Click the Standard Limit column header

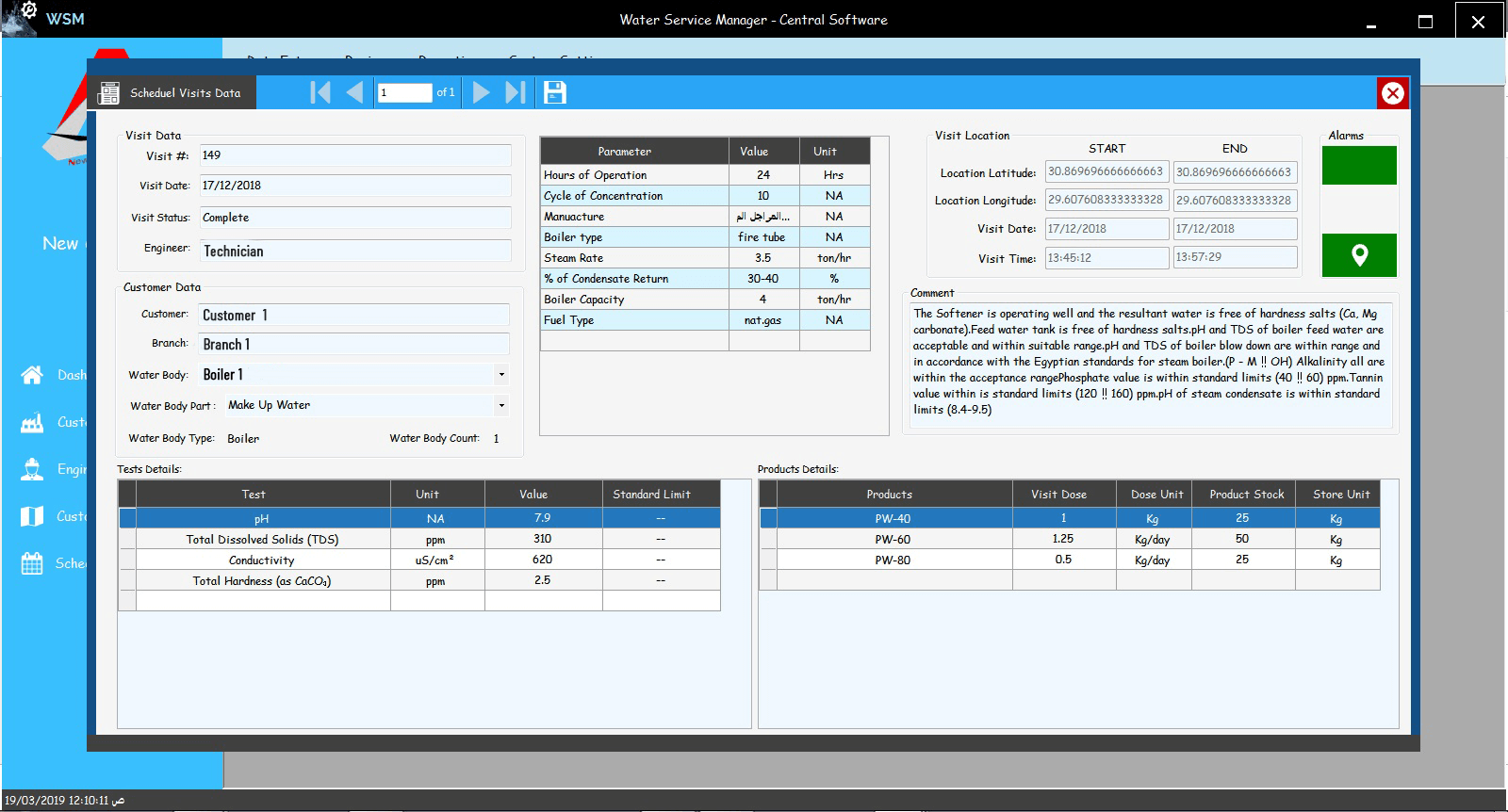[651, 495]
